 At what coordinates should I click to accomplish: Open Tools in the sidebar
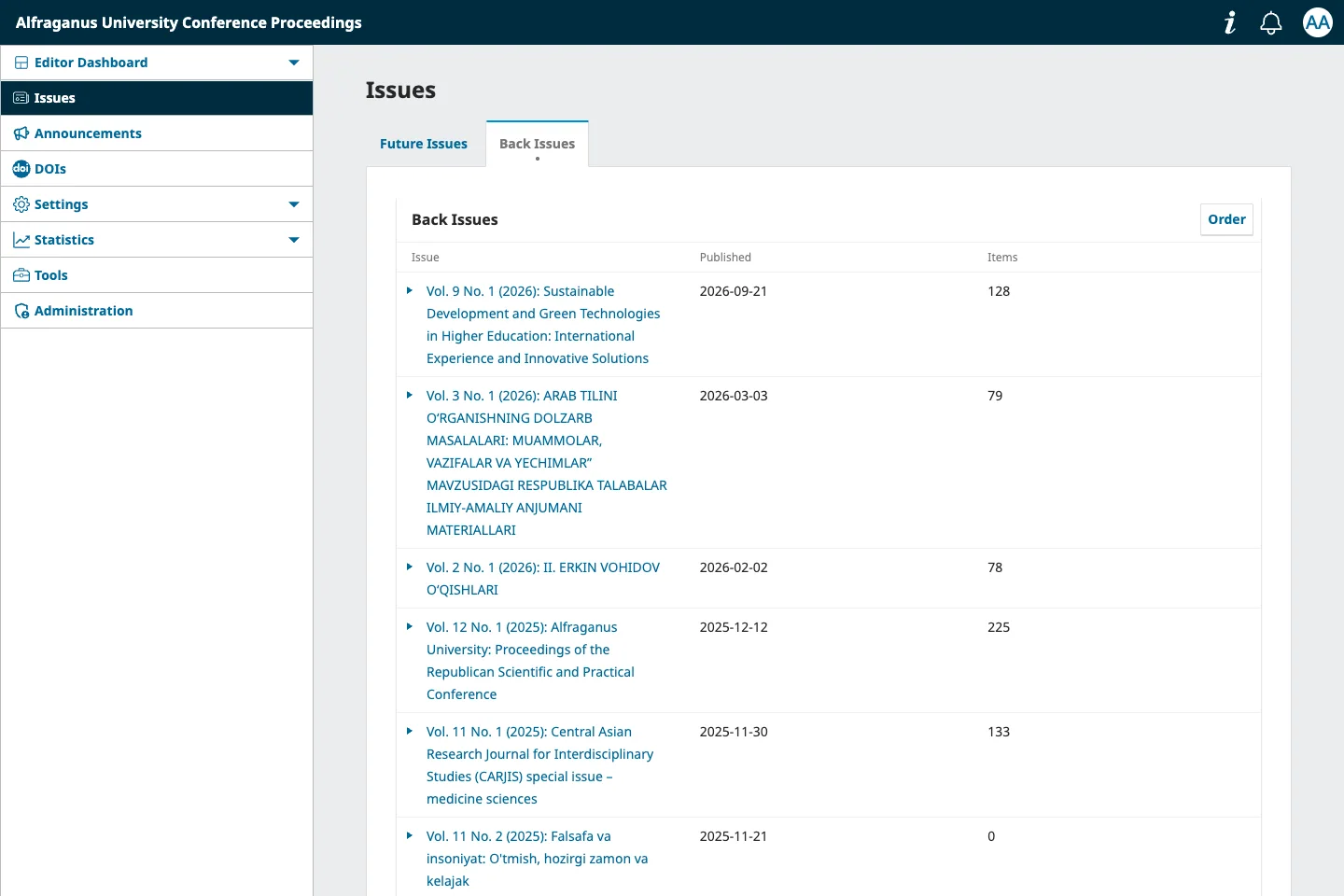pyautogui.click(x=51, y=275)
